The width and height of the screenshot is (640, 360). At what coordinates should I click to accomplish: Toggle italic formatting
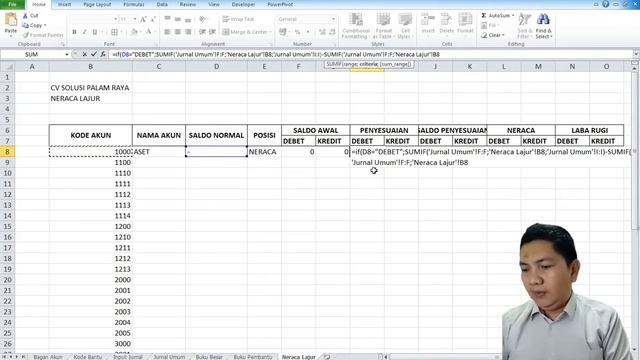tap(84, 32)
